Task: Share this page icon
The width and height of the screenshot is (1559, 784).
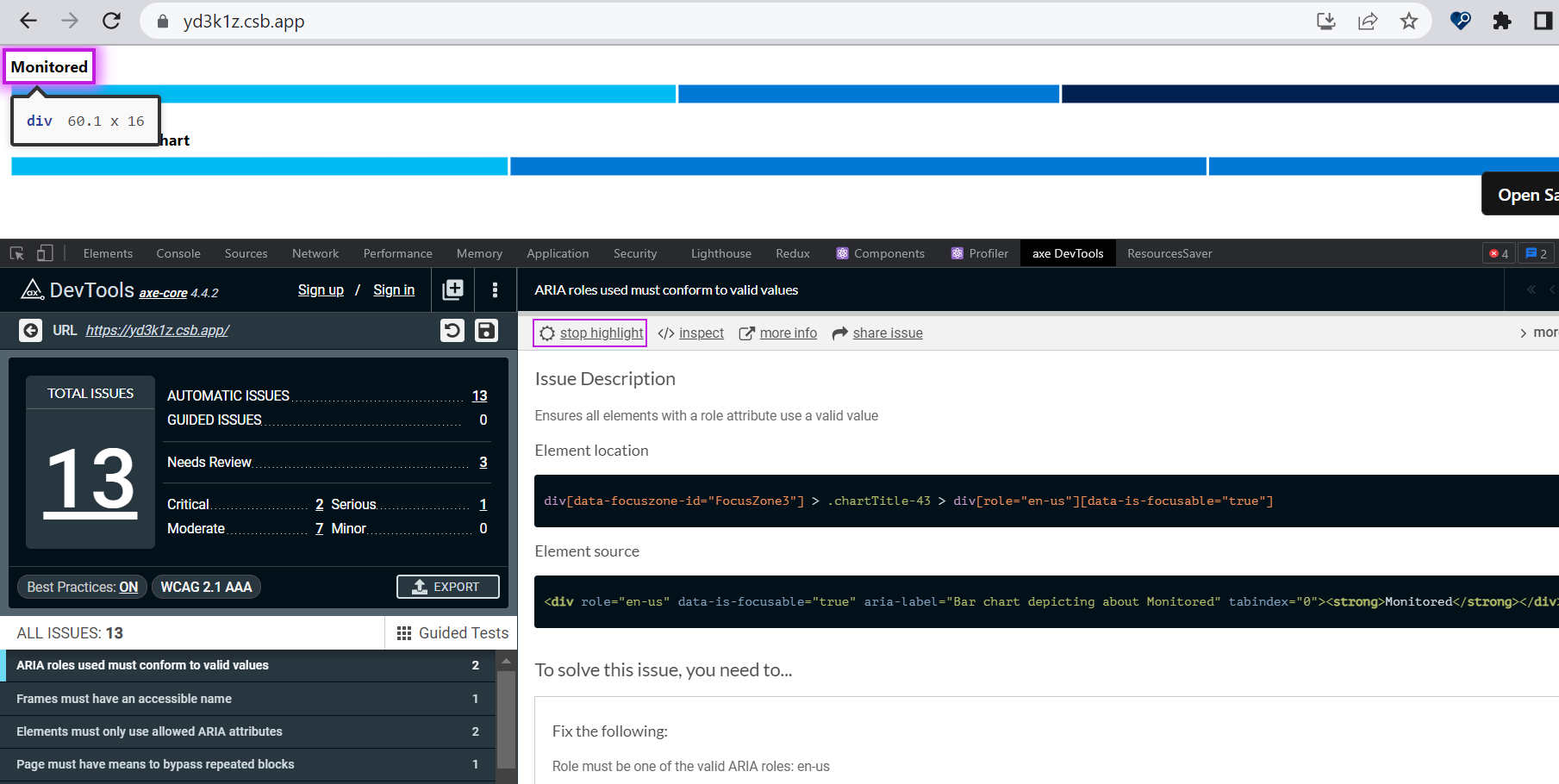Action: [1368, 21]
